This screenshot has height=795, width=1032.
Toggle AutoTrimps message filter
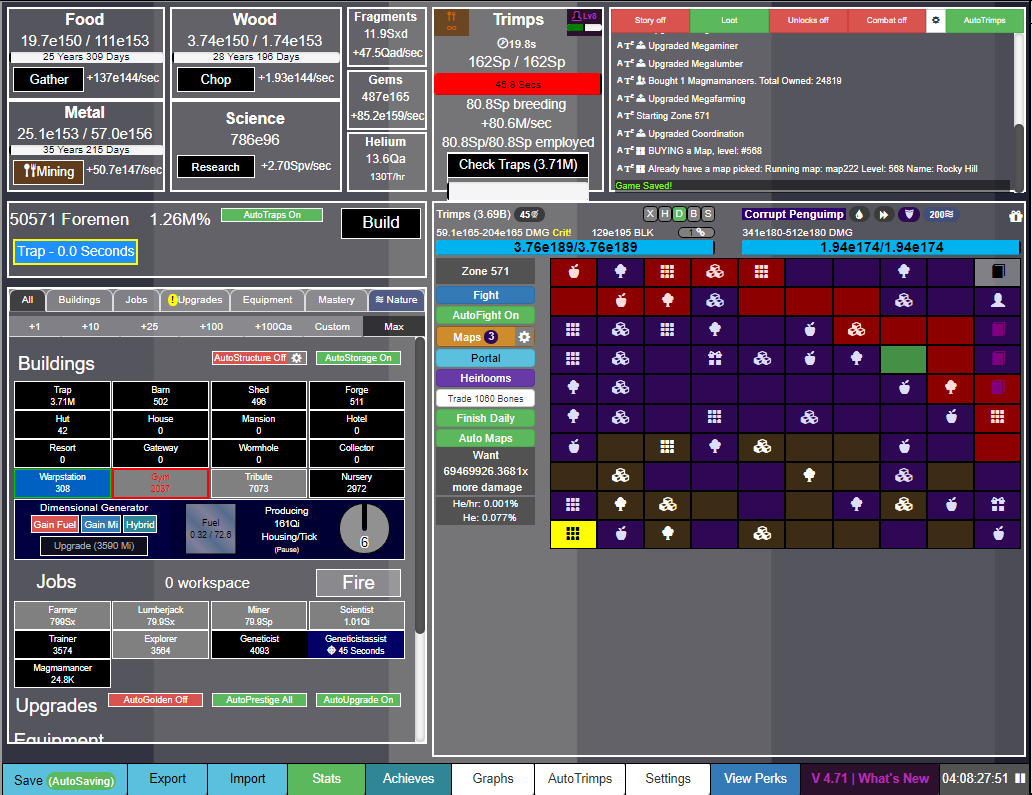point(985,20)
